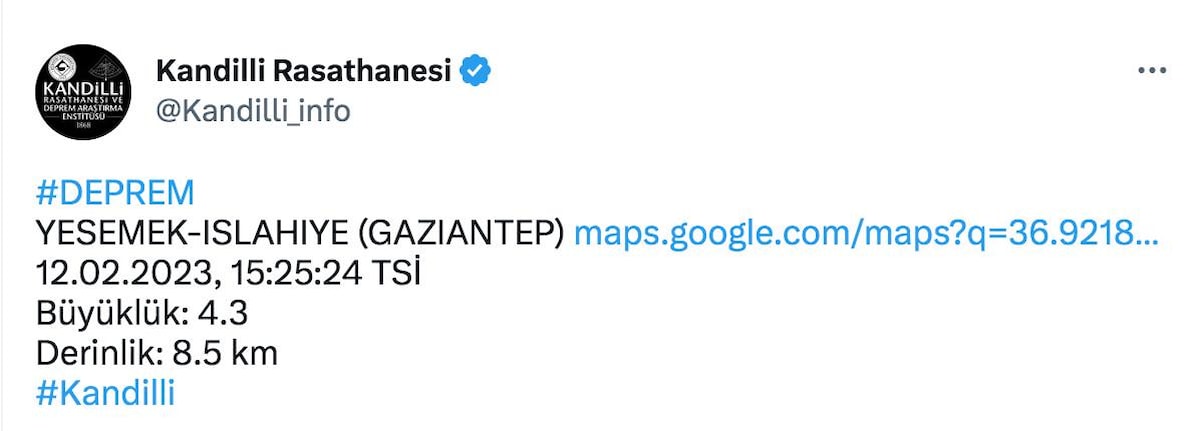Open the #Kandilli hashtag
Viewport: 1200px width, 431px height.
[105, 393]
